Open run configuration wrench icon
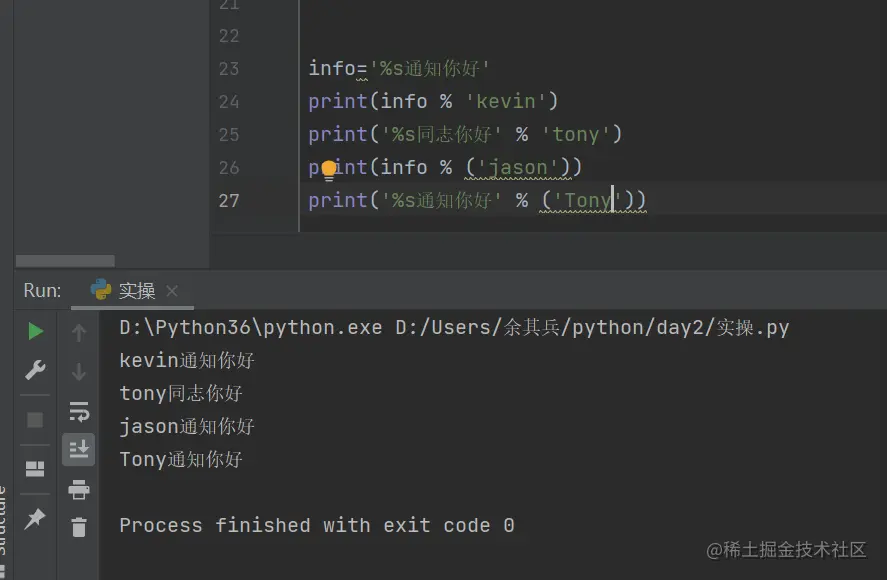This screenshot has width=887, height=580. pos(35,370)
